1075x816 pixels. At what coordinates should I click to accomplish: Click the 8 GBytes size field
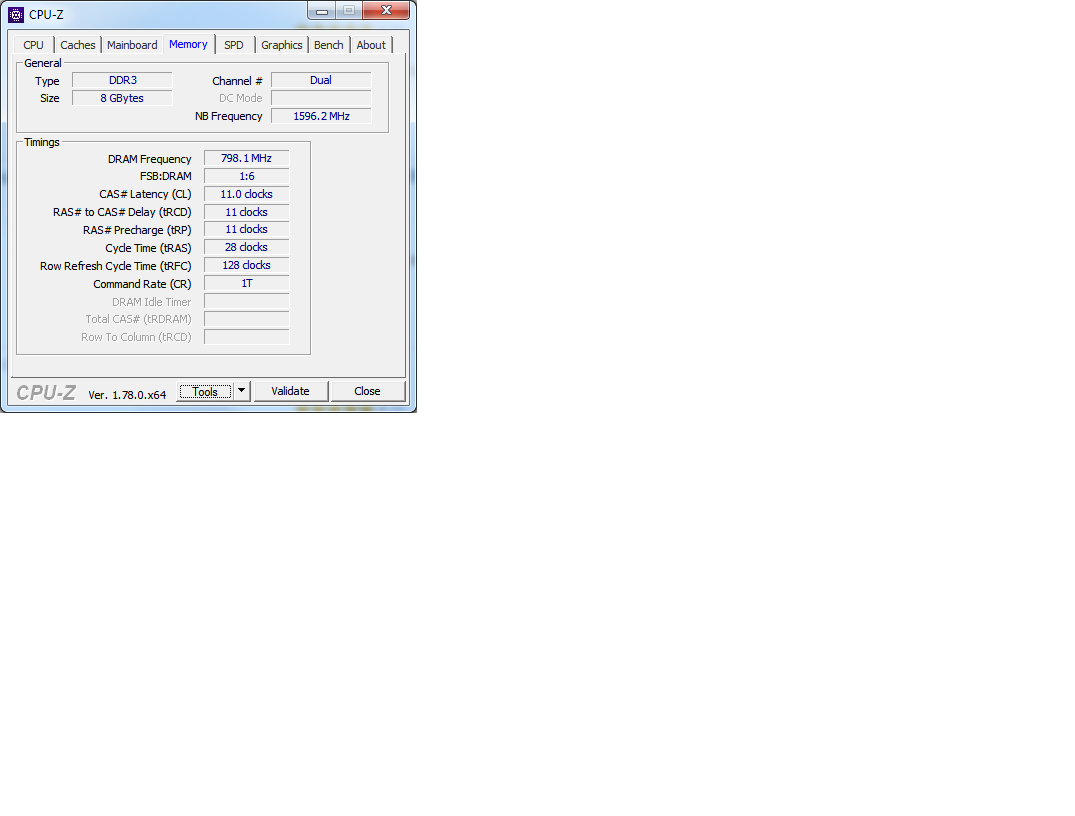point(122,98)
